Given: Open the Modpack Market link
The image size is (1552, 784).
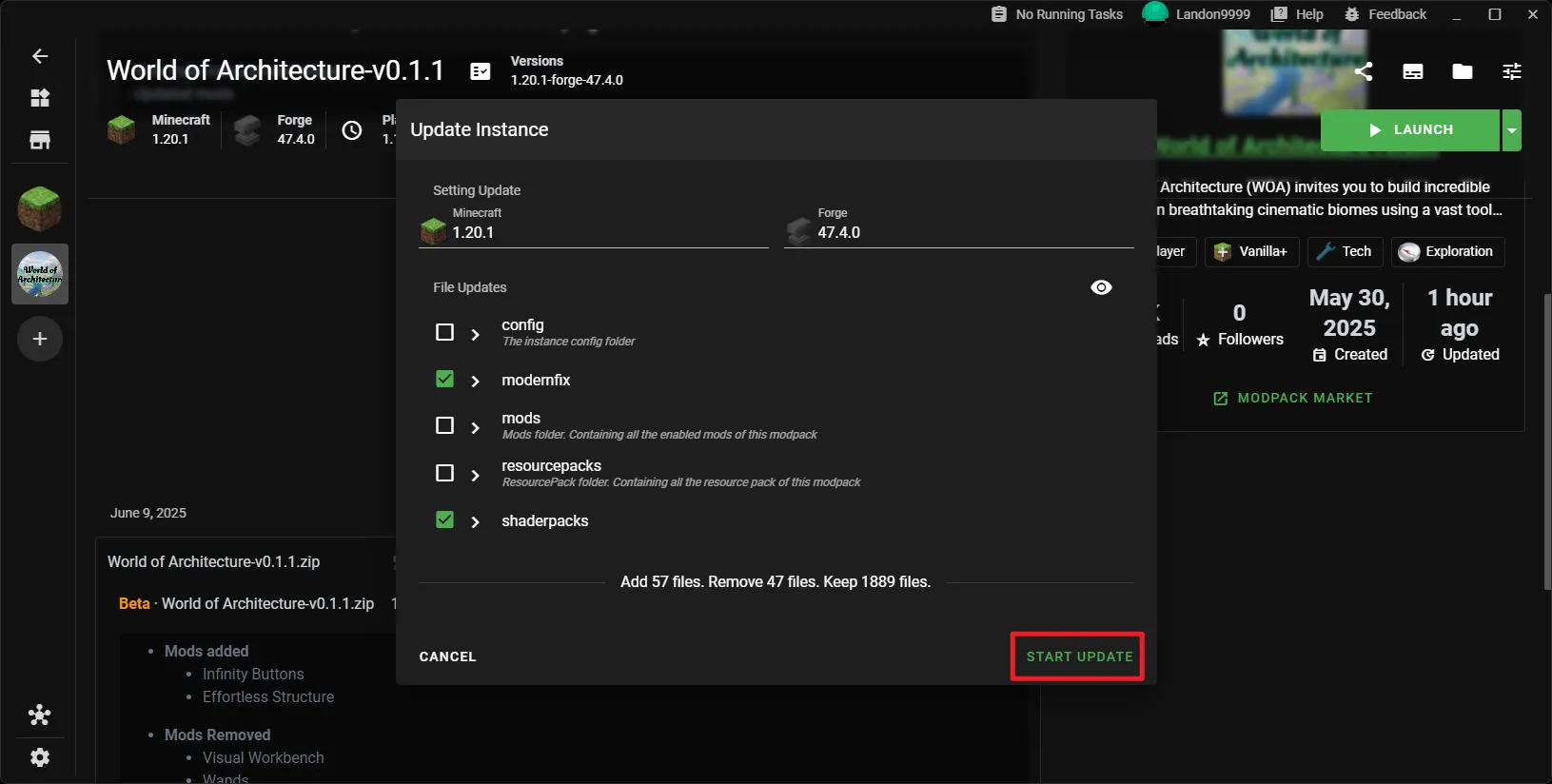Looking at the screenshot, I should pos(1292,398).
